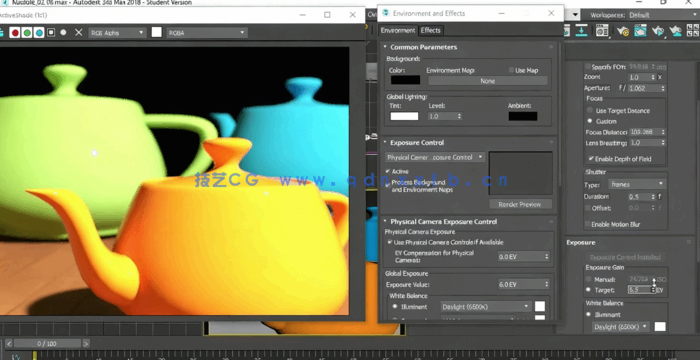This screenshot has height=360, width=700.
Task: Switch to the Effects tab
Action: [x=431, y=30]
